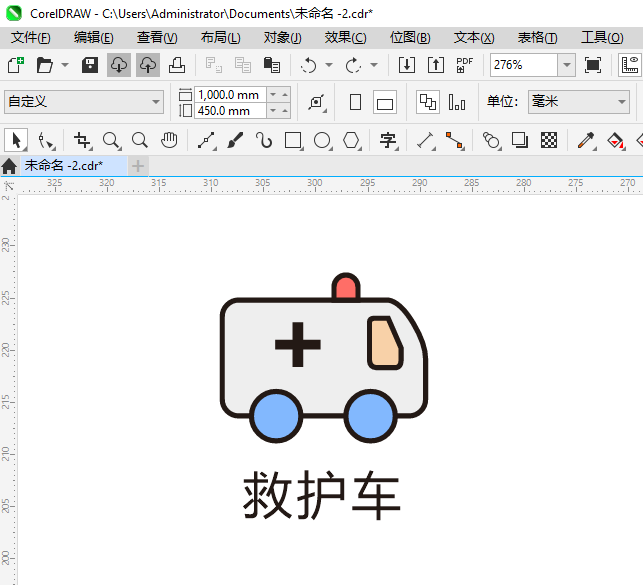Select the Shape edit tool

click(x=46, y=141)
